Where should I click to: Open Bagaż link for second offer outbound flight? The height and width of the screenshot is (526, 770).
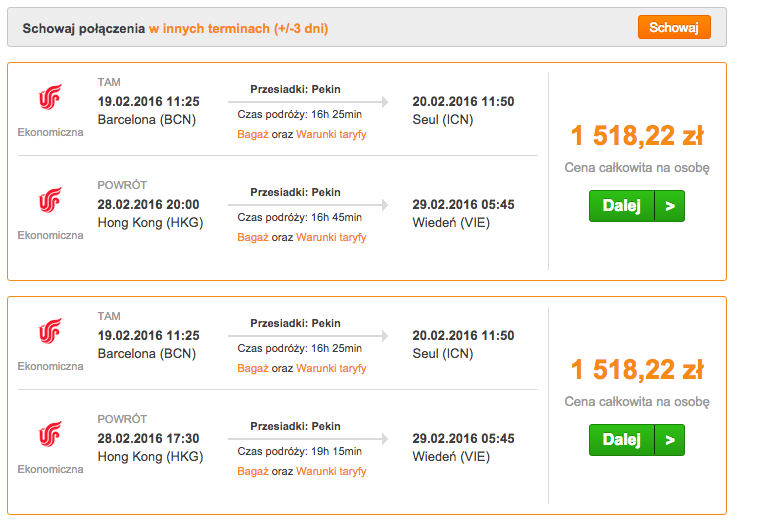click(x=253, y=368)
